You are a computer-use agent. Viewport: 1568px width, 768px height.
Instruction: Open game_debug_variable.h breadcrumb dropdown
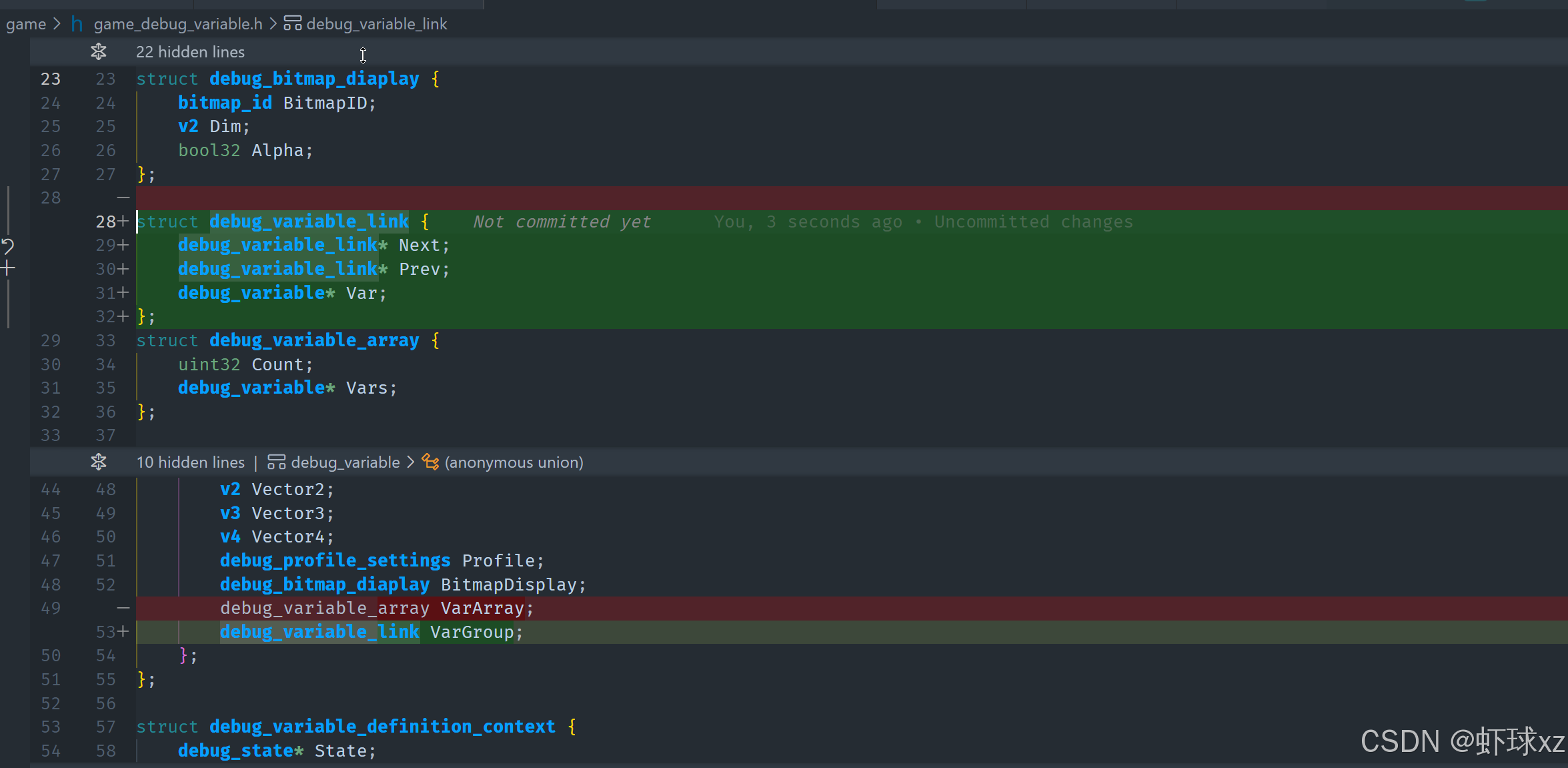[x=178, y=24]
